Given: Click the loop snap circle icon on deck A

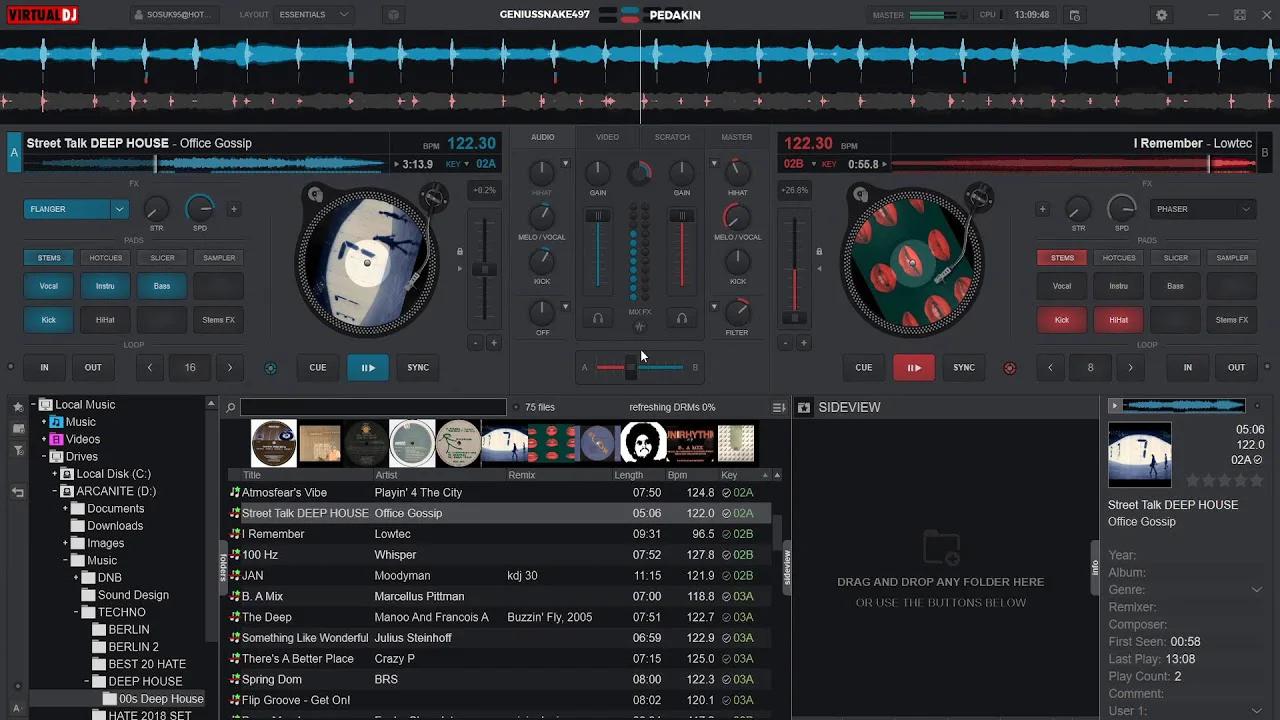Looking at the screenshot, I should [270, 368].
